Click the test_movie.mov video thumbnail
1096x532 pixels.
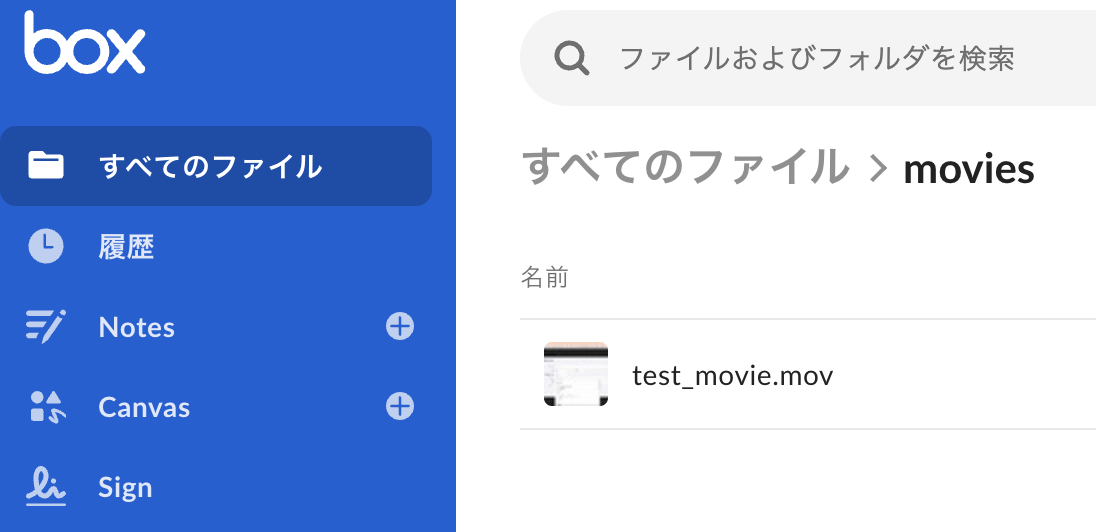[576, 374]
